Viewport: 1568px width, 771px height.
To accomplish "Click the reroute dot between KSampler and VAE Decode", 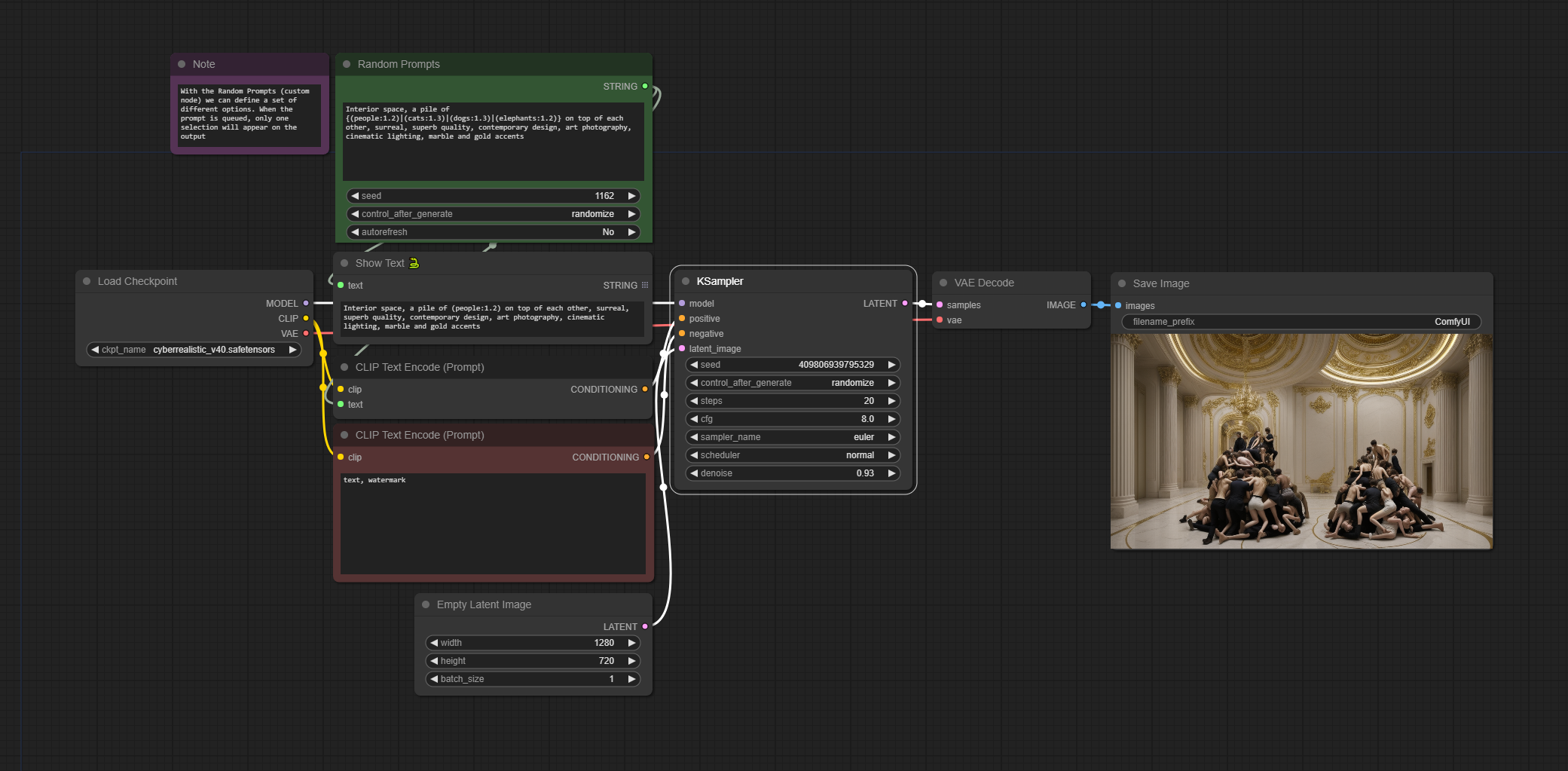I will 922,304.
